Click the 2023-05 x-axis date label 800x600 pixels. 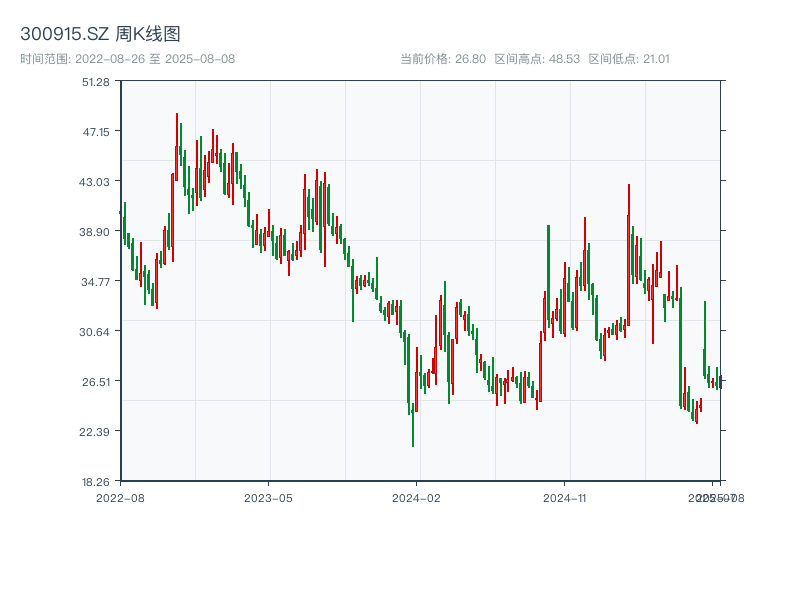268,497
